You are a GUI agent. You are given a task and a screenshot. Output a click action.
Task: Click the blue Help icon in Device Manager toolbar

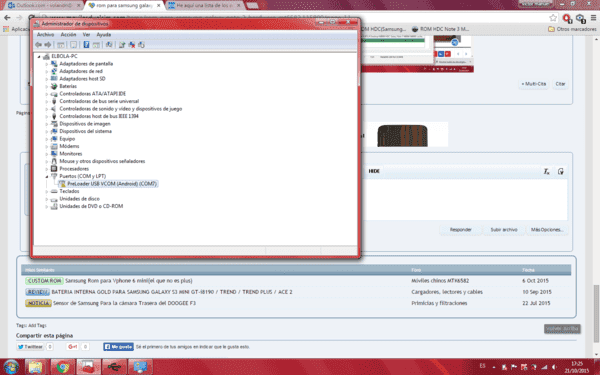[x=86, y=45]
